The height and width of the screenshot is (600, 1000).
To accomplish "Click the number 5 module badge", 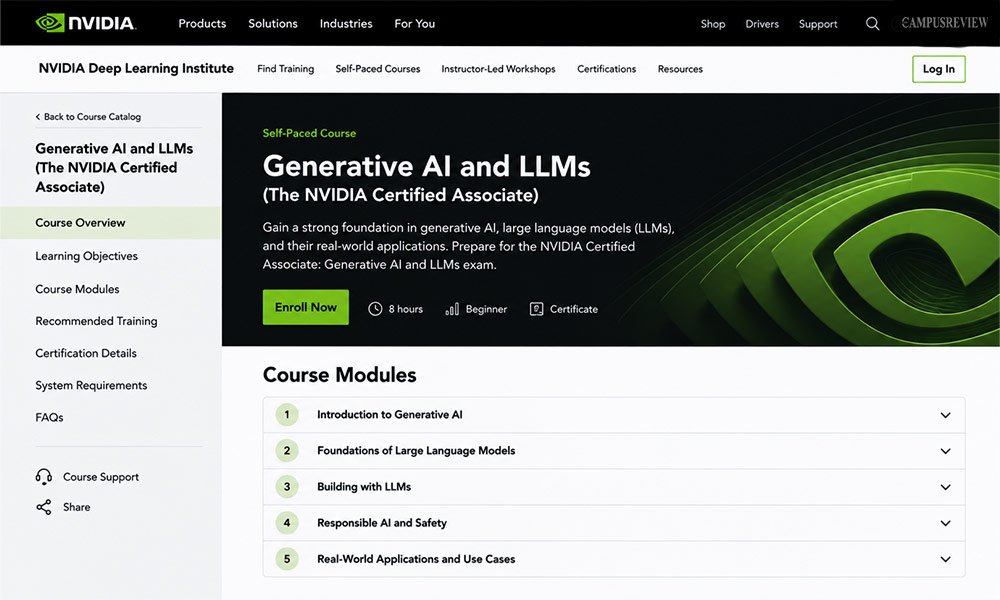I will coord(287,559).
